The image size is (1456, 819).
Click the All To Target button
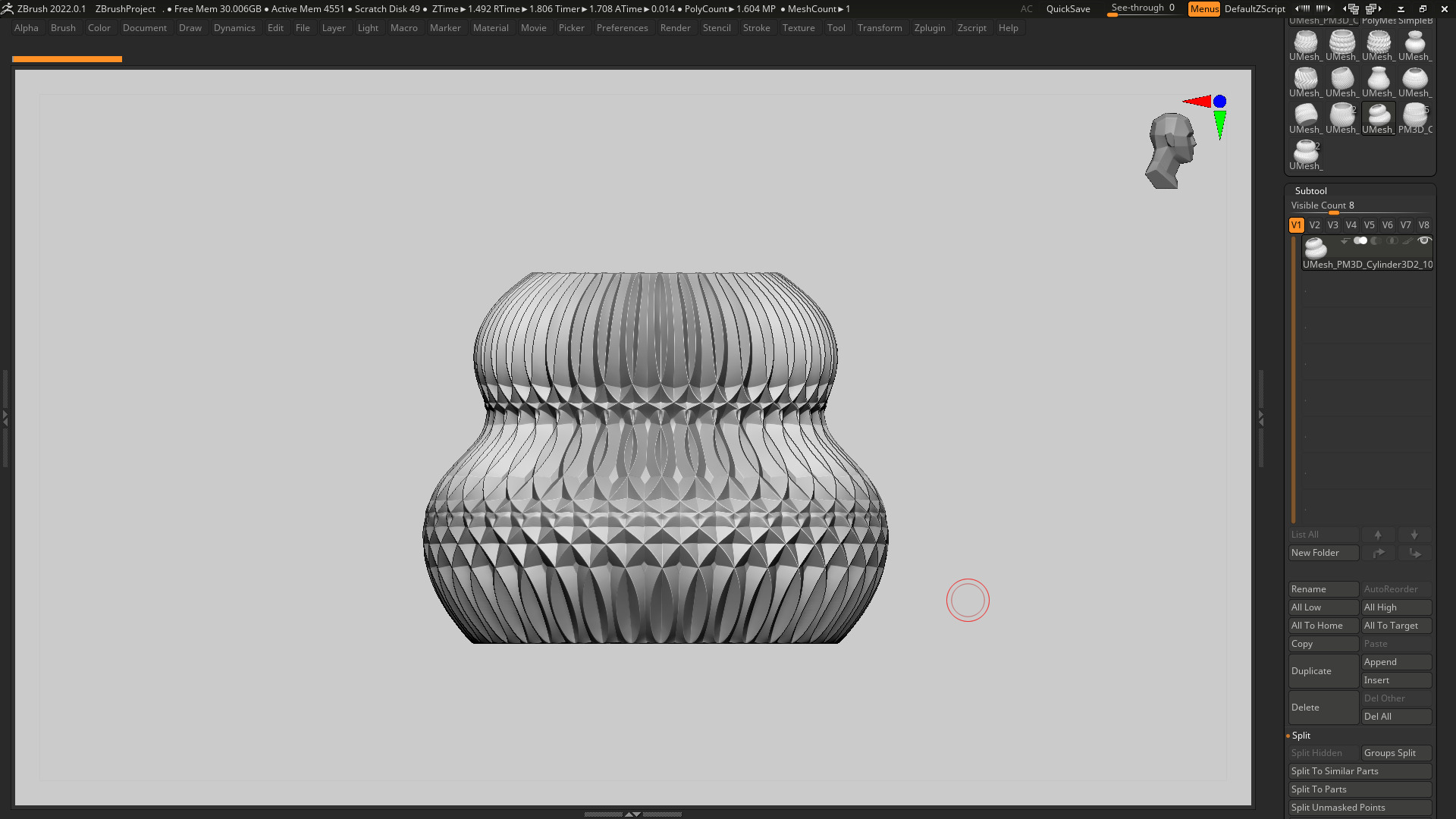[1396, 626]
